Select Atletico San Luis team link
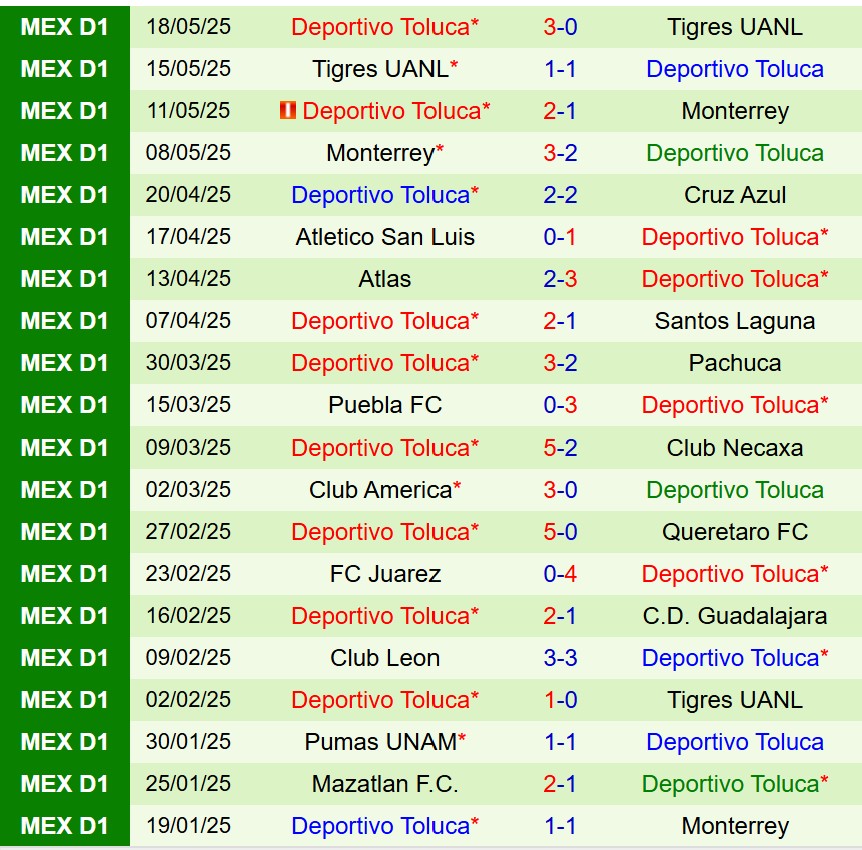Image resolution: width=862 pixels, height=850 pixels. pos(385,237)
